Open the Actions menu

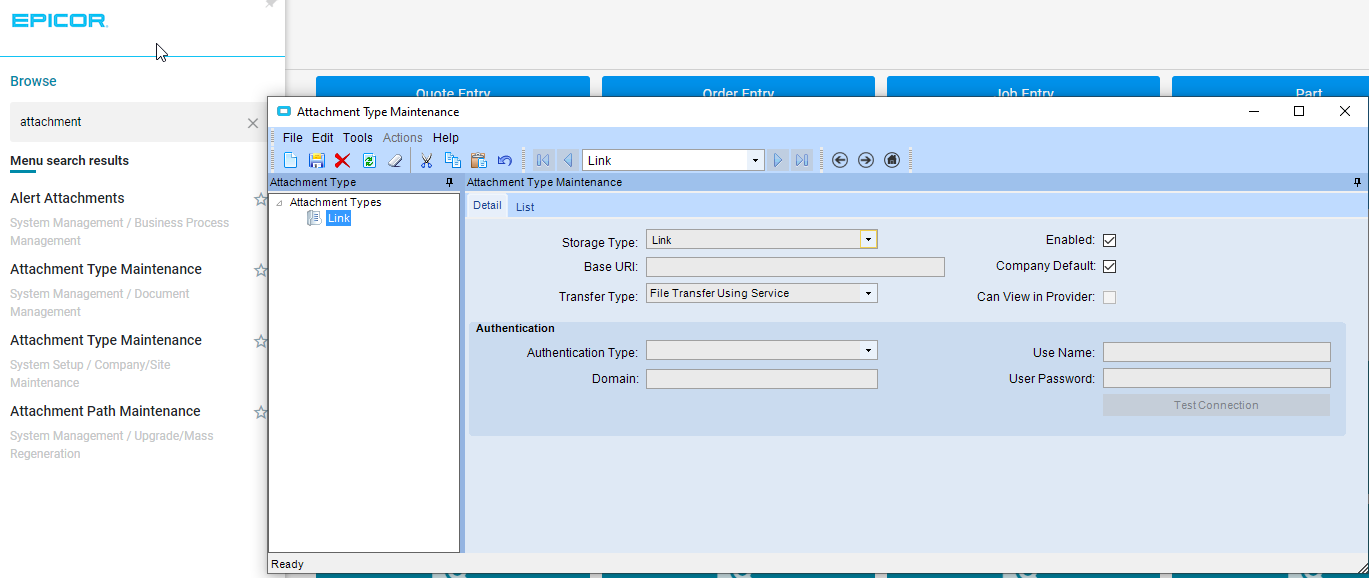pyautogui.click(x=403, y=138)
